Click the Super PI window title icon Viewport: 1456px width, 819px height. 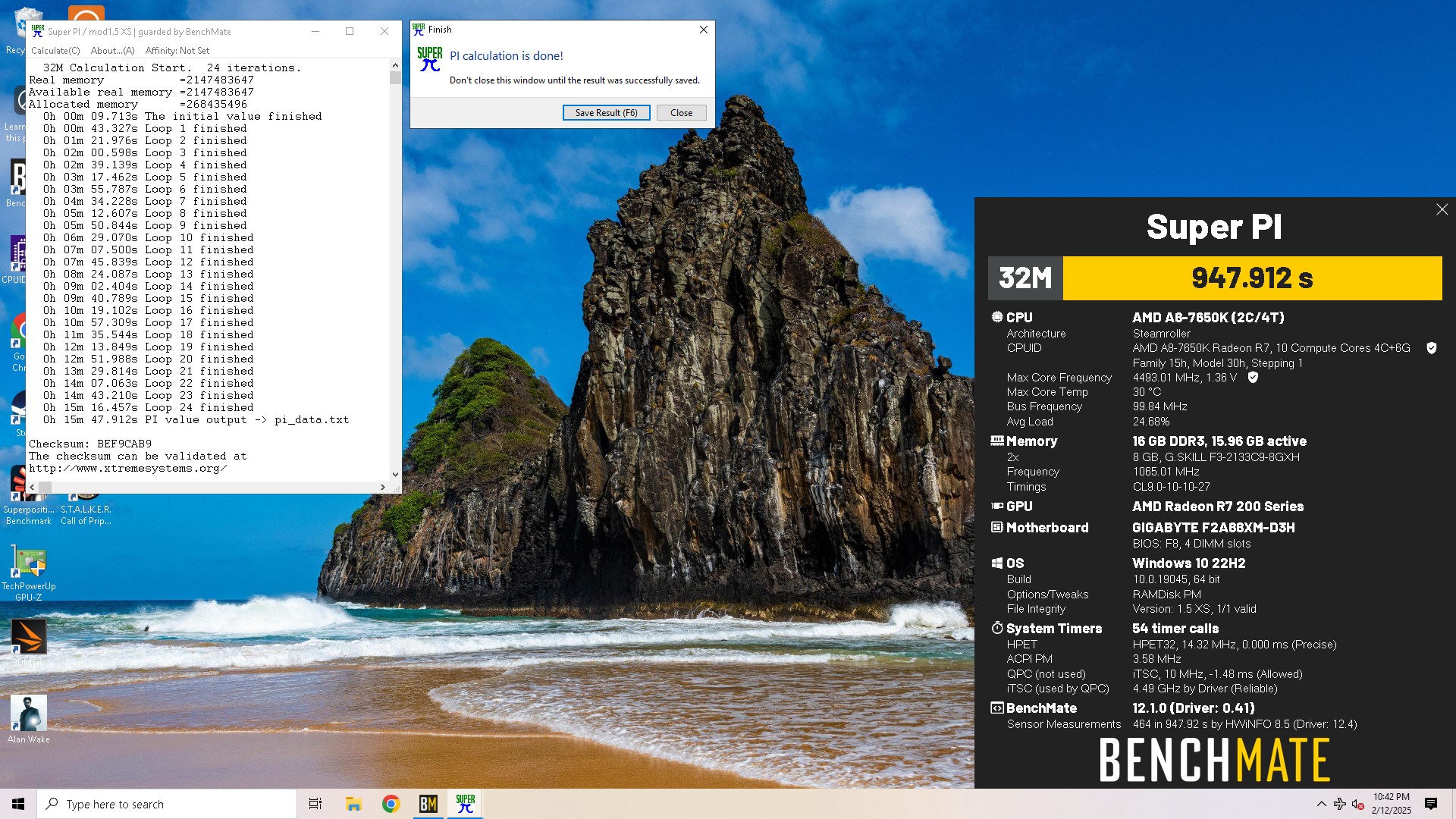pyautogui.click(x=38, y=31)
